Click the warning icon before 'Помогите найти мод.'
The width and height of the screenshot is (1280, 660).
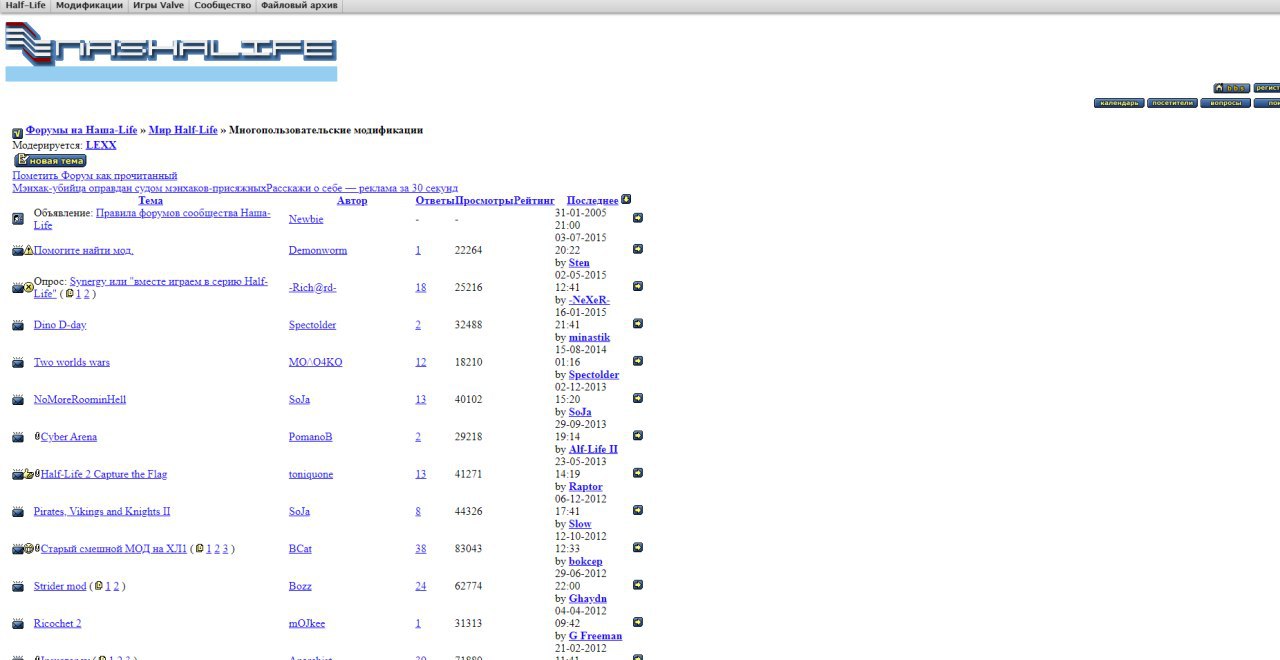(29, 250)
